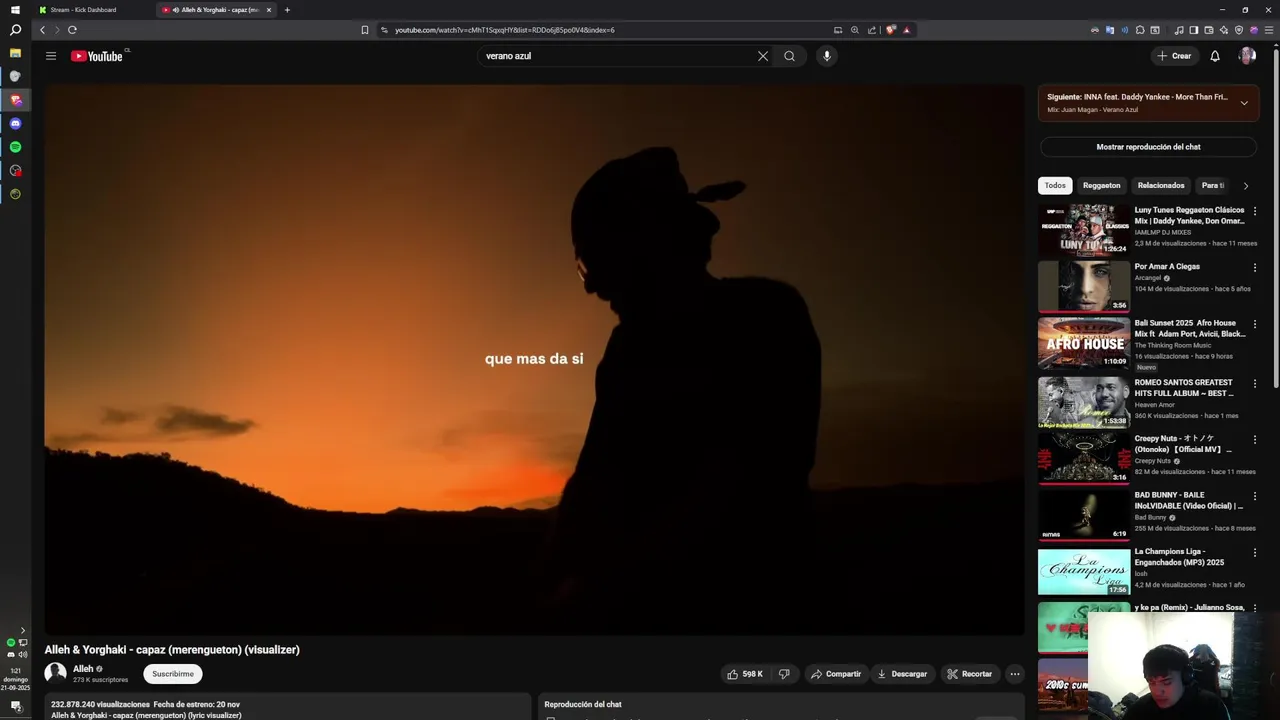
Task: Bookmark this page in the address bar
Action: pos(365,30)
